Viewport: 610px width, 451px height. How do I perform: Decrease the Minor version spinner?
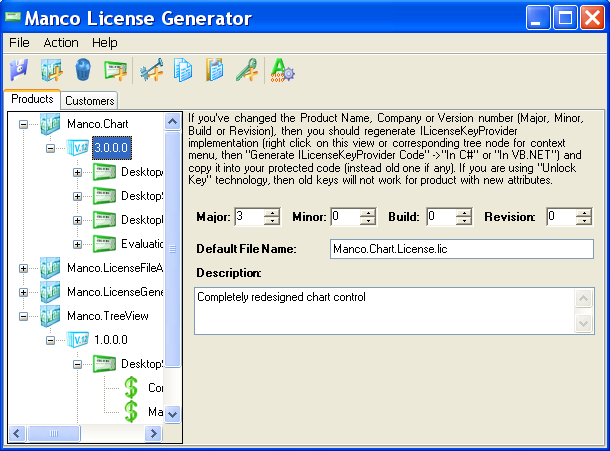[x=368, y=221]
